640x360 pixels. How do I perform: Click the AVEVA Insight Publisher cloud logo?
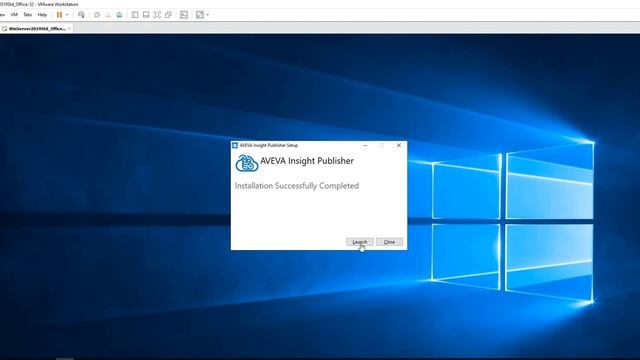pyautogui.click(x=247, y=163)
